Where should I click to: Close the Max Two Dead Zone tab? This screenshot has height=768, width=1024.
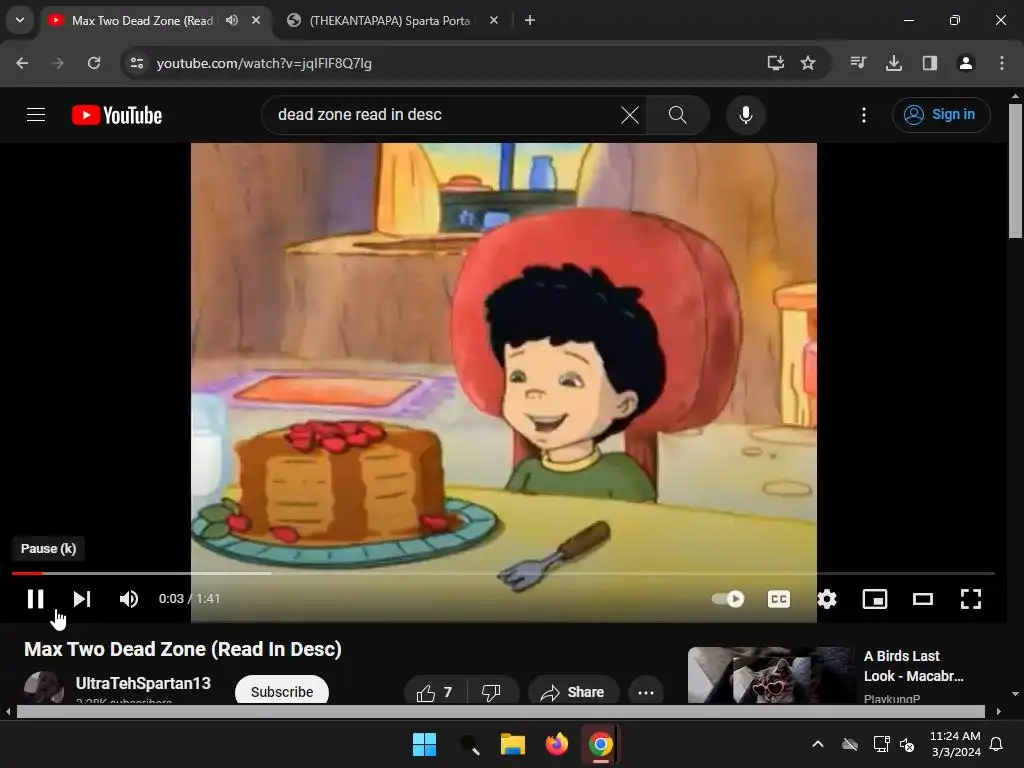coord(256,20)
